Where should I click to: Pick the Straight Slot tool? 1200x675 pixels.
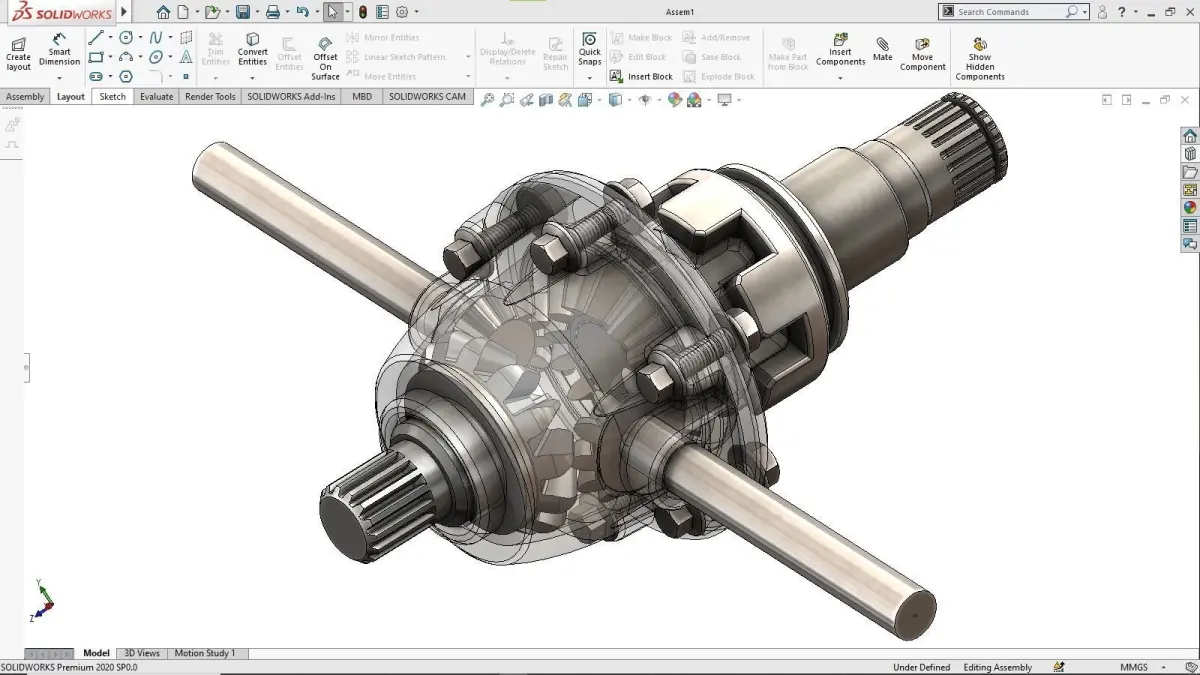click(x=96, y=76)
